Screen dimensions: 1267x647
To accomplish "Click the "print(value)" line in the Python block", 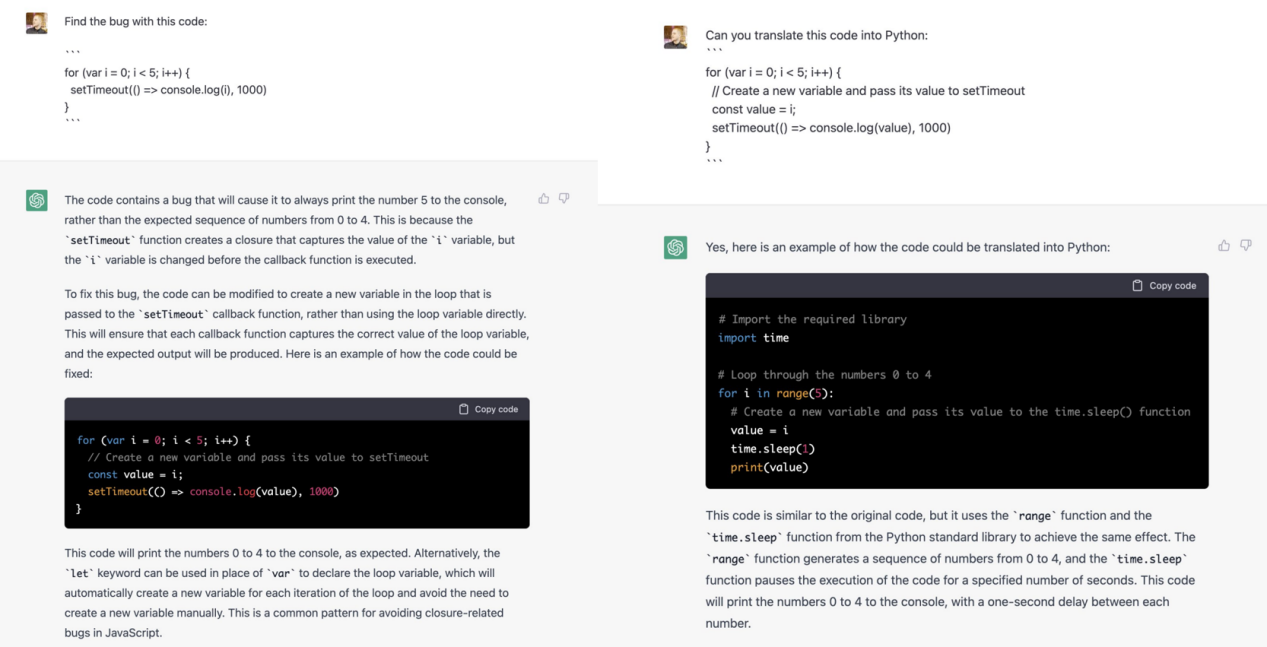I will click(x=769, y=467).
